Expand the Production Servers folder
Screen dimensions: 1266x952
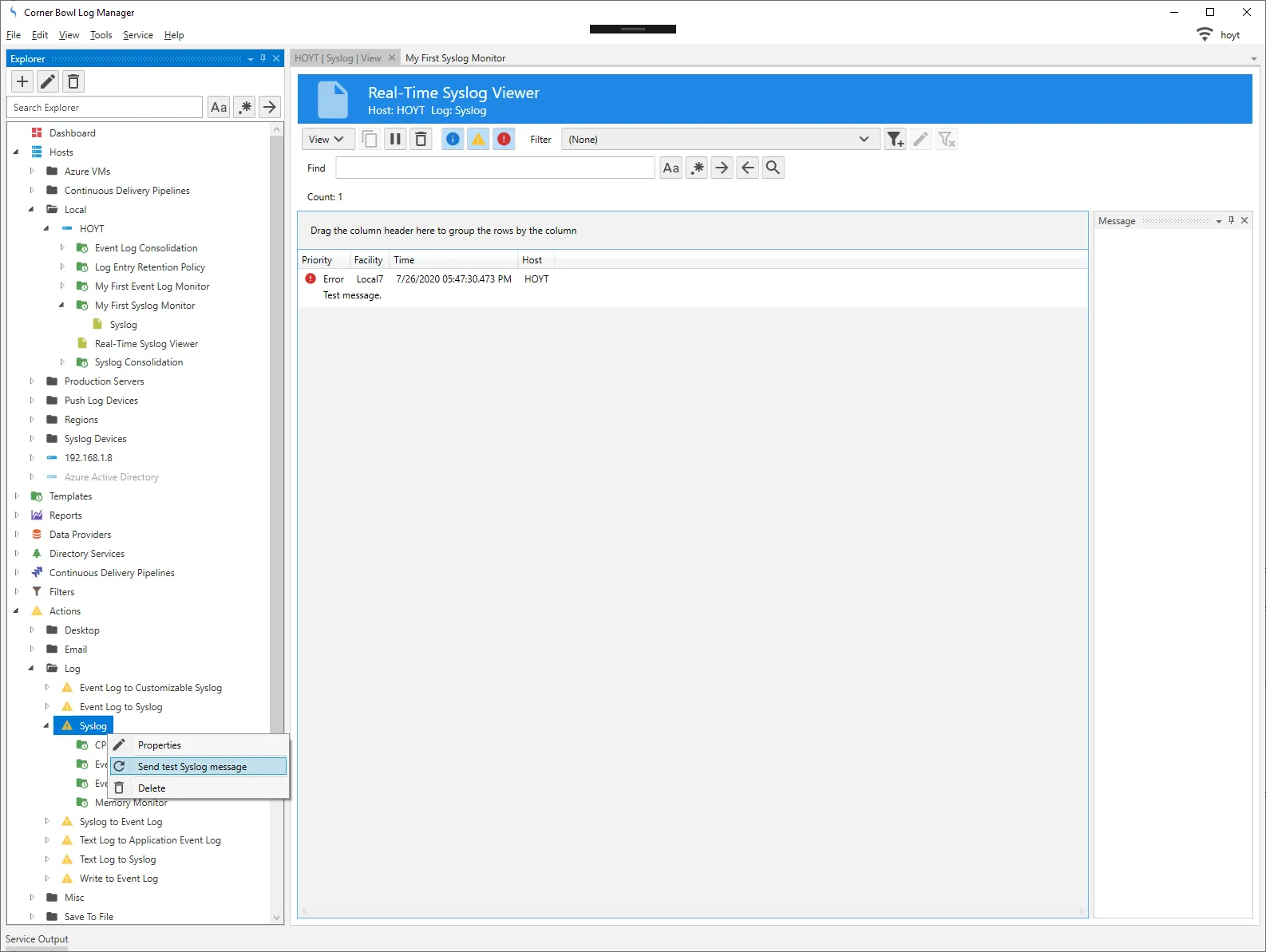(x=32, y=381)
